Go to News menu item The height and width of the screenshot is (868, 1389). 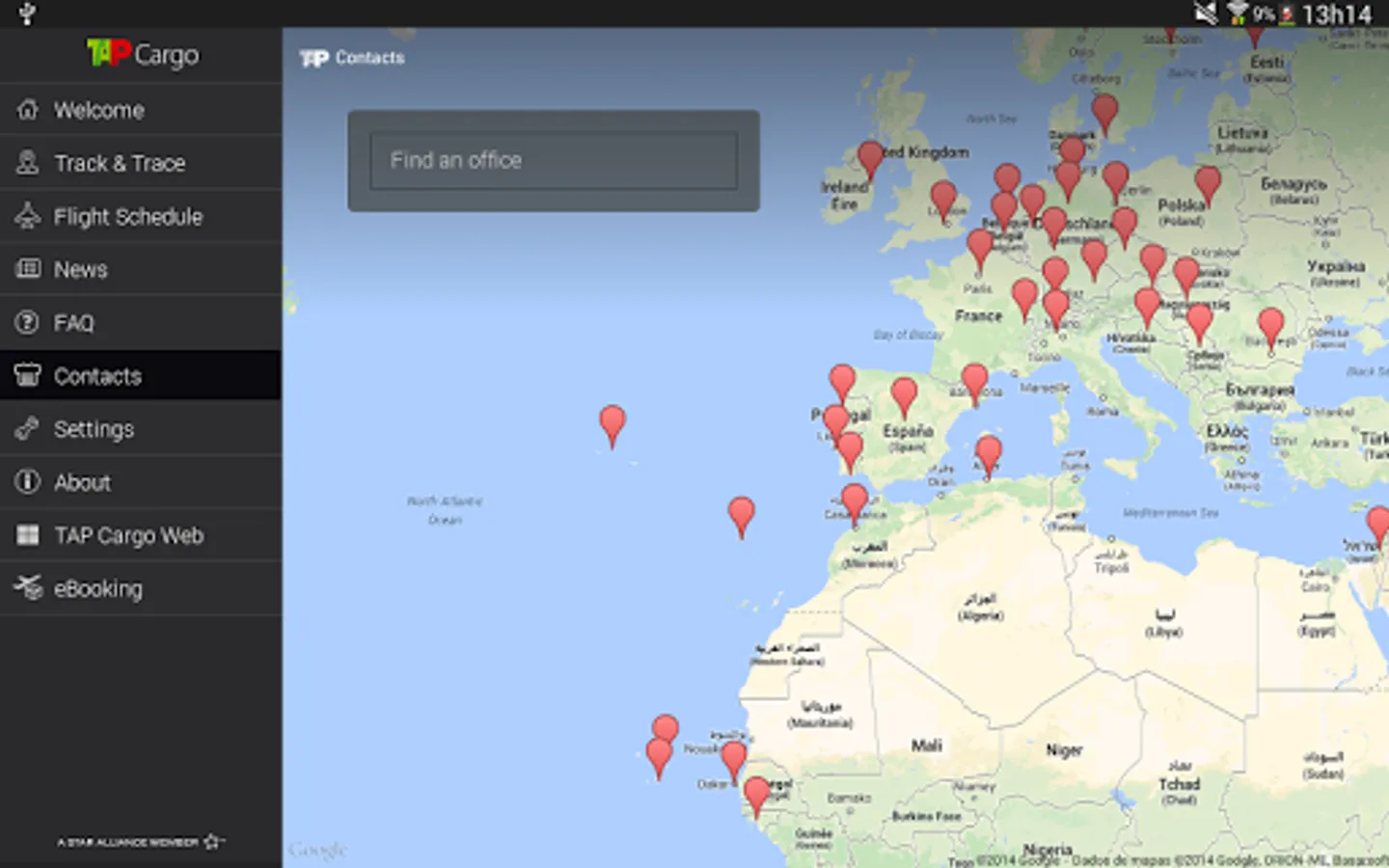[x=141, y=269]
